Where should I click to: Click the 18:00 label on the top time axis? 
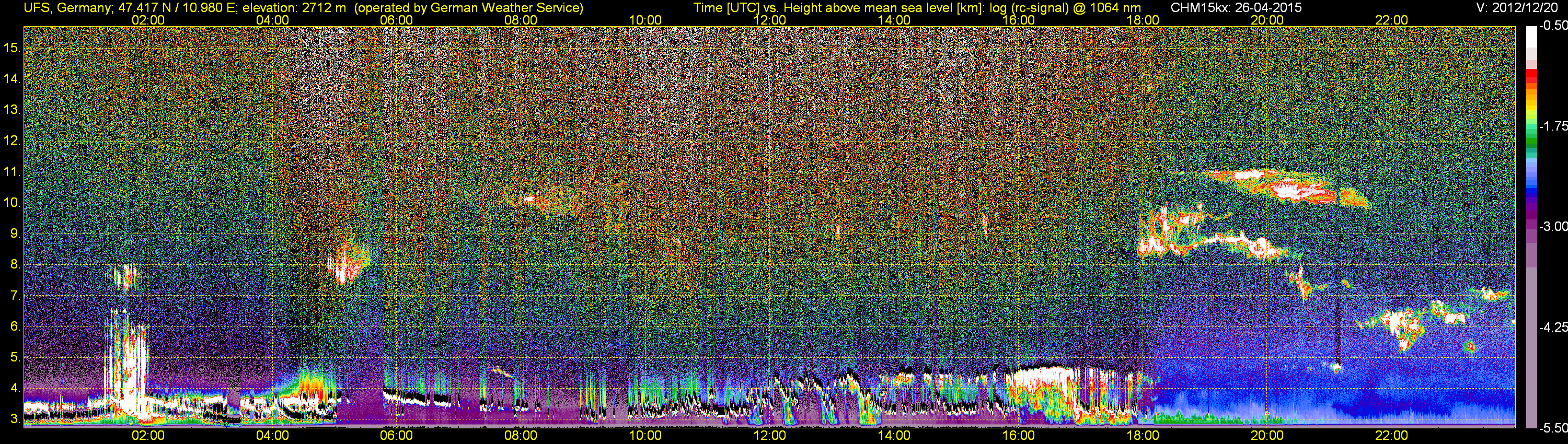click(1143, 20)
